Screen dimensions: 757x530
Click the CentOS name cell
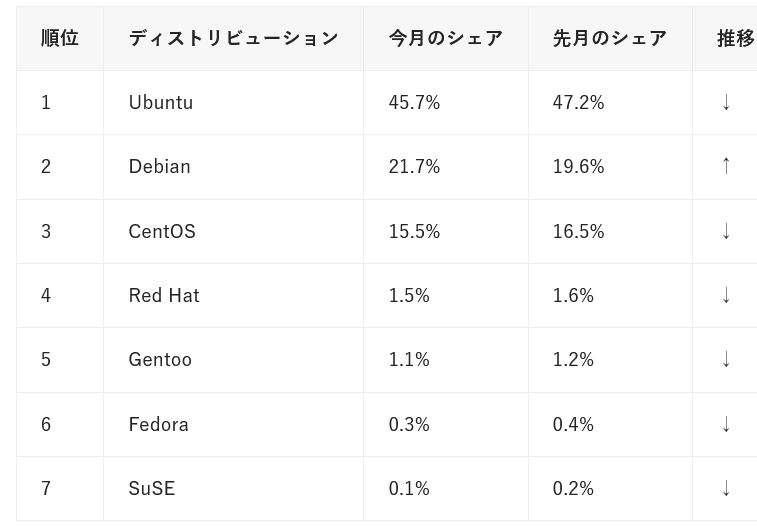coord(233,231)
